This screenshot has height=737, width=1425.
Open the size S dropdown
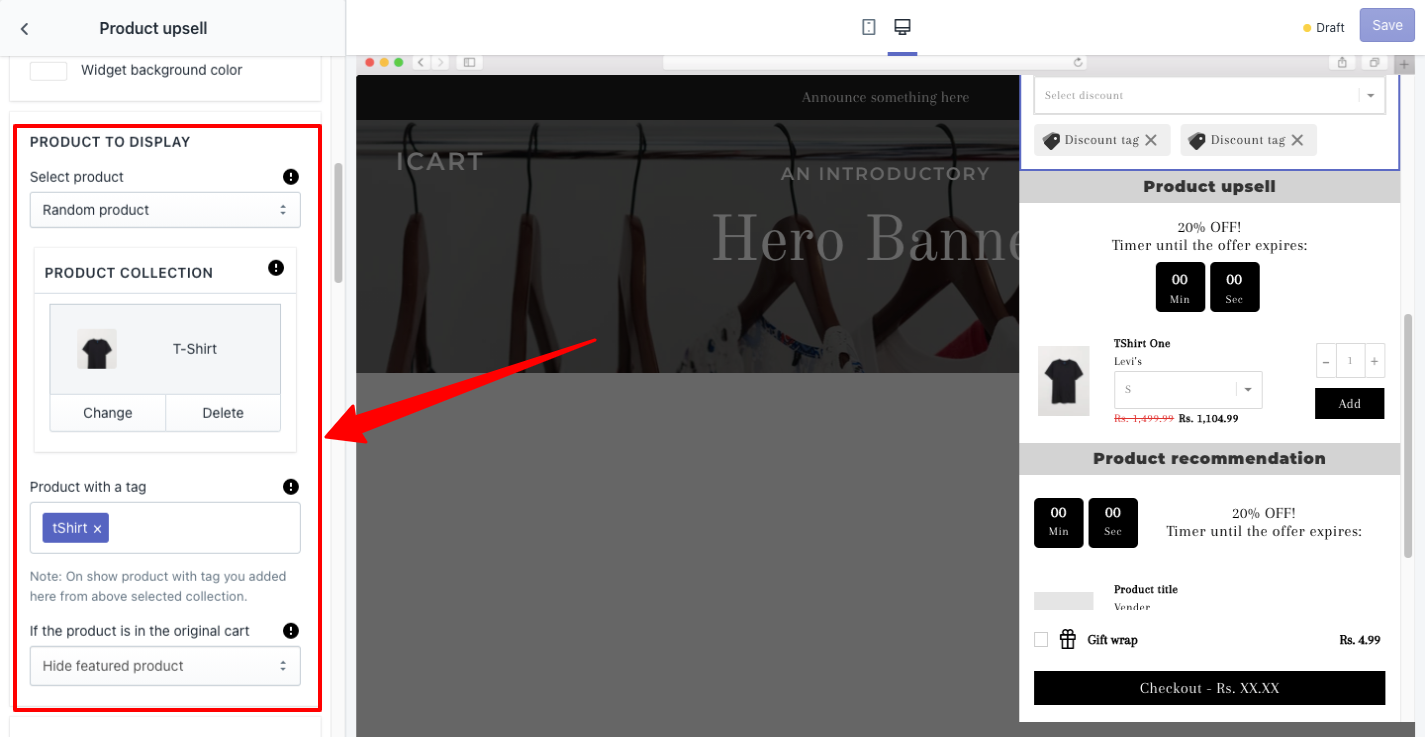1188,390
